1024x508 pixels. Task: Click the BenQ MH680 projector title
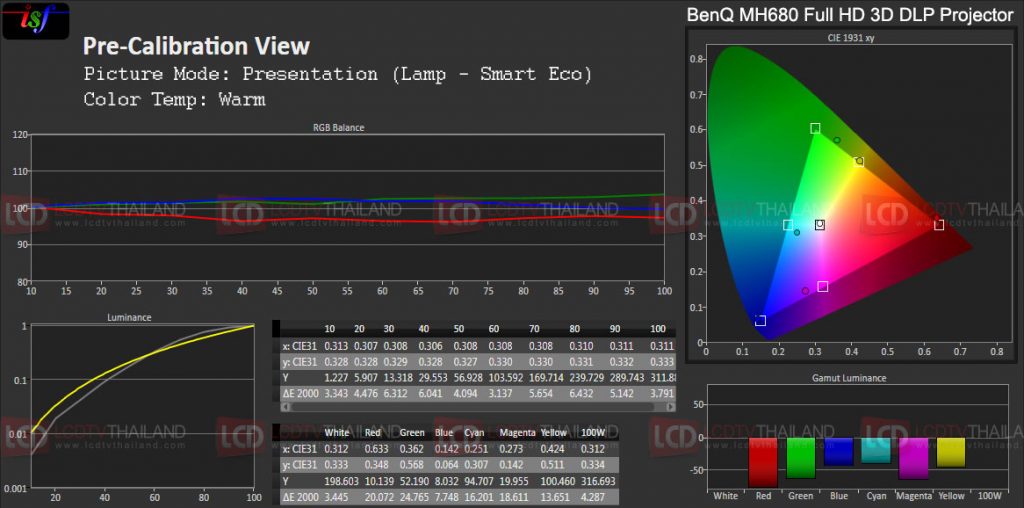tap(850, 16)
